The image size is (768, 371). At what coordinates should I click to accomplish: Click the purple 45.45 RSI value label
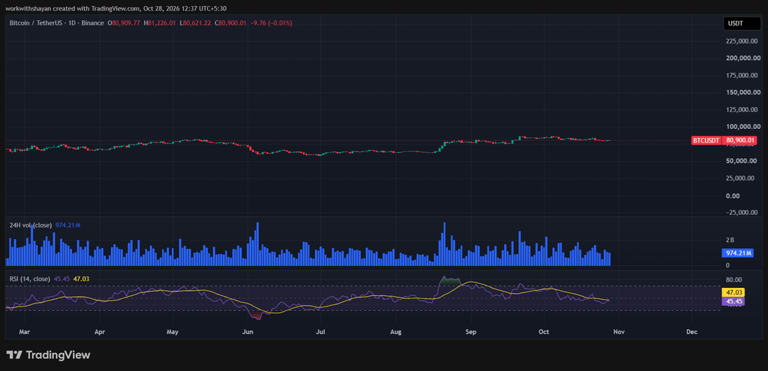[733, 301]
